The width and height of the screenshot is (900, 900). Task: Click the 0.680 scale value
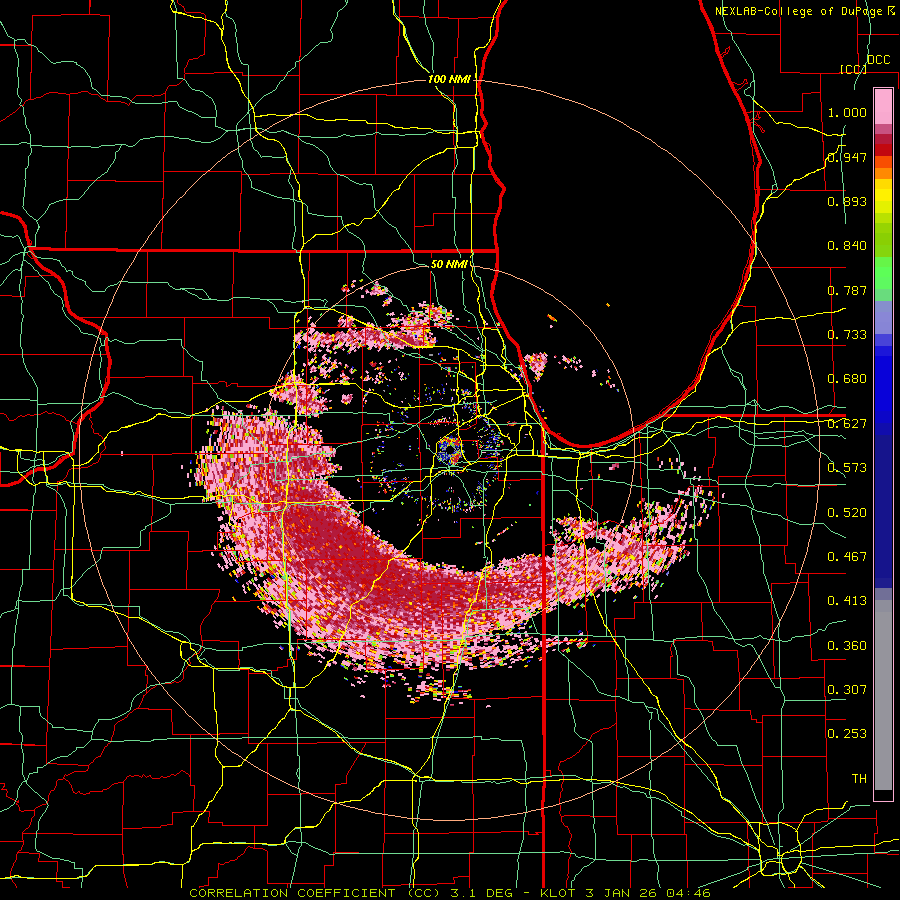(x=847, y=379)
